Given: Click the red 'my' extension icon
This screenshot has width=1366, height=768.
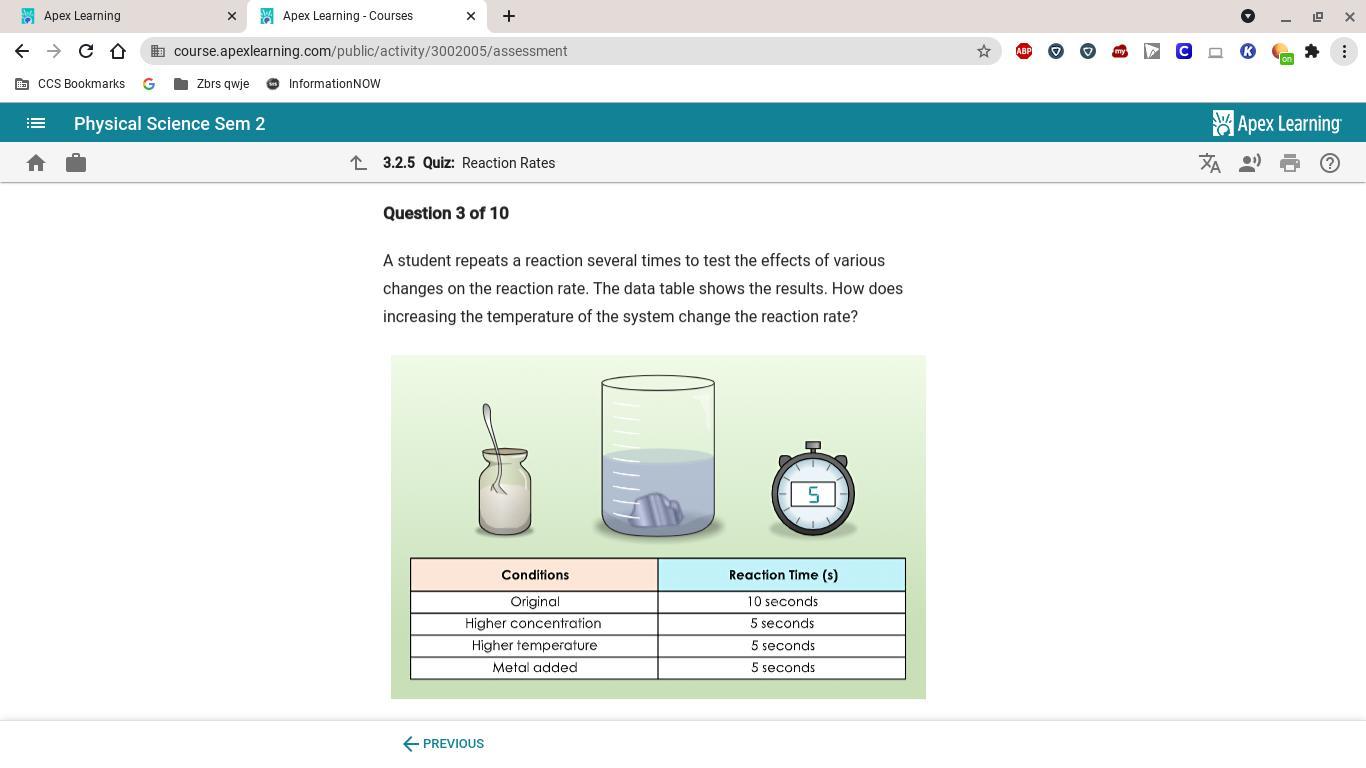Looking at the screenshot, I should (x=1120, y=51).
